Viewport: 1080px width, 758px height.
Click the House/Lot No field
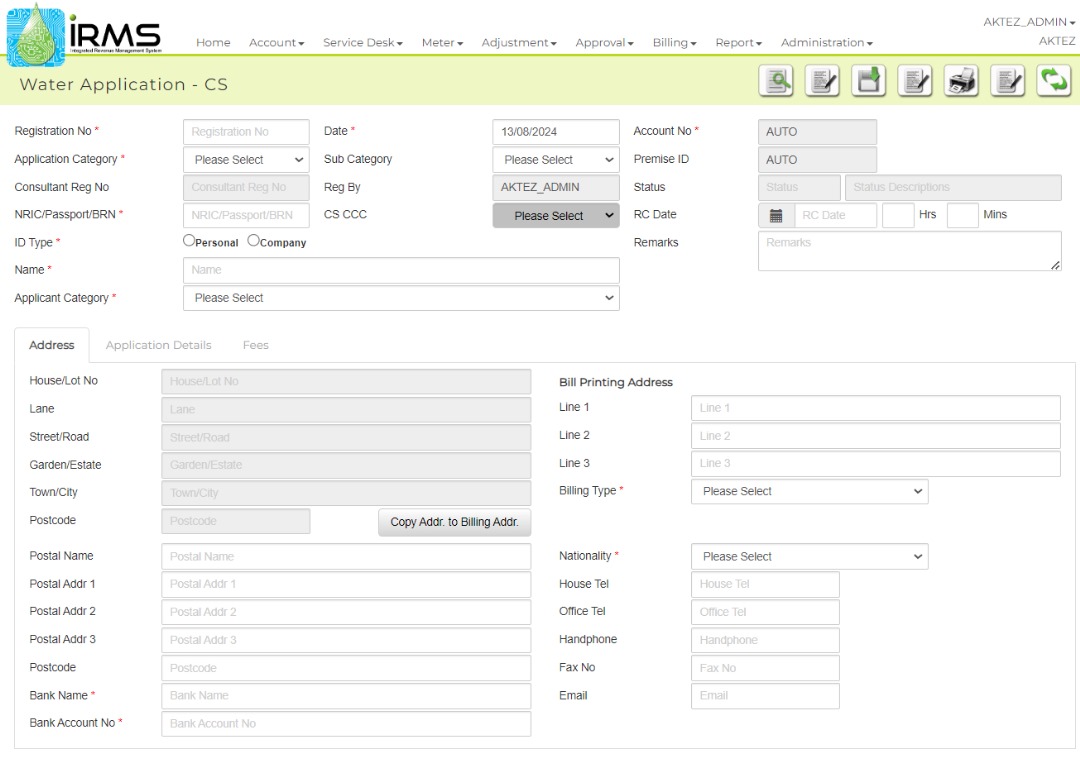coord(346,381)
